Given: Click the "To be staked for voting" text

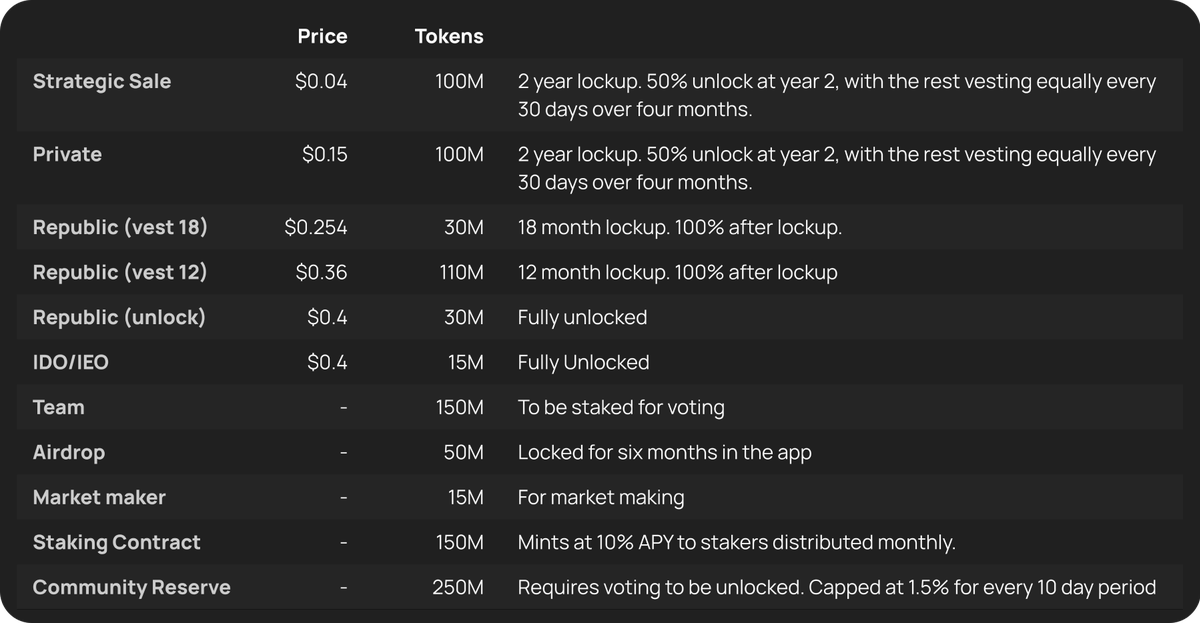Looking at the screenshot, I should pyautogui.click(x=621, y=407).
